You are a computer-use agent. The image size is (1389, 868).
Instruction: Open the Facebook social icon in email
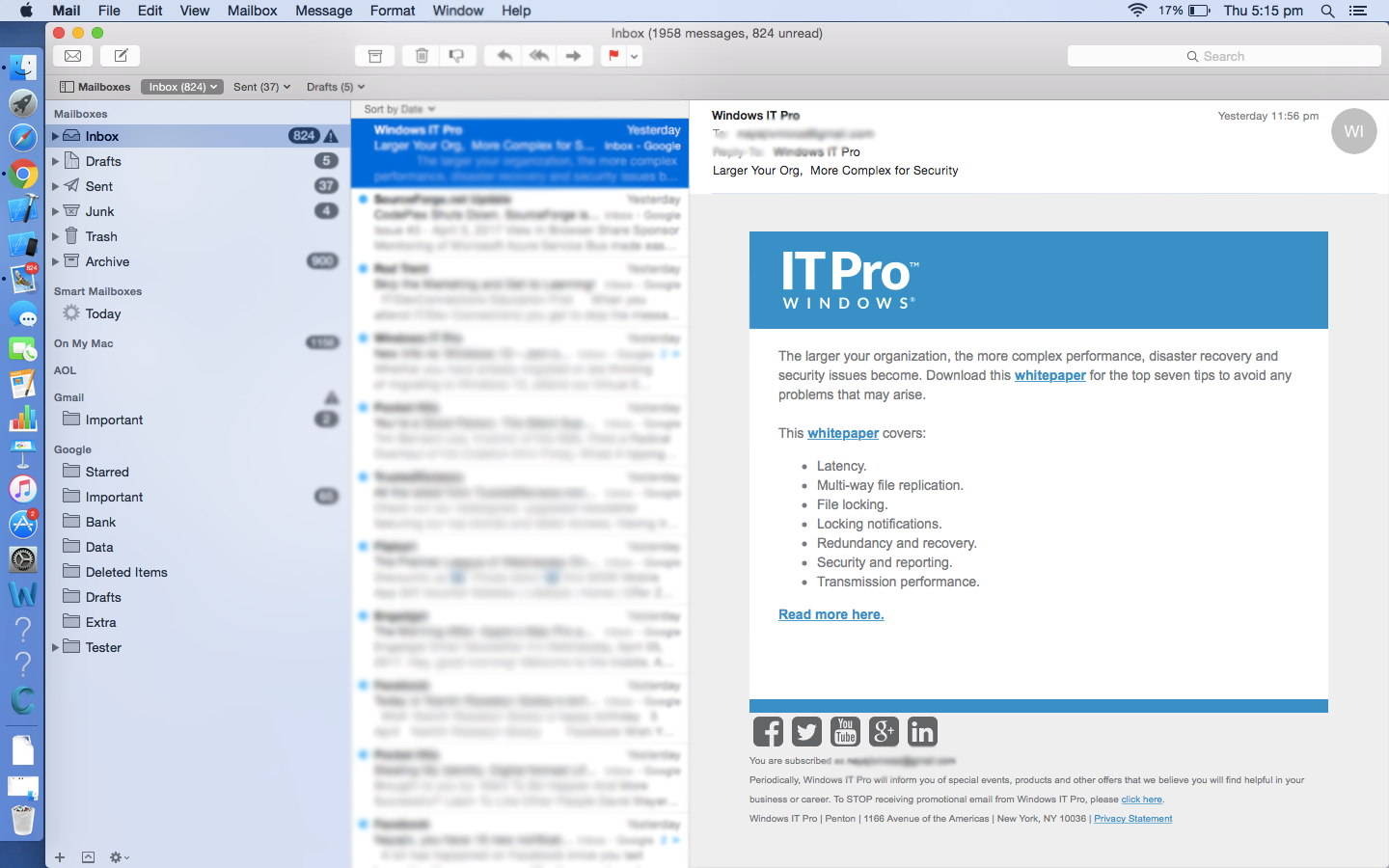tap(768, 732)
